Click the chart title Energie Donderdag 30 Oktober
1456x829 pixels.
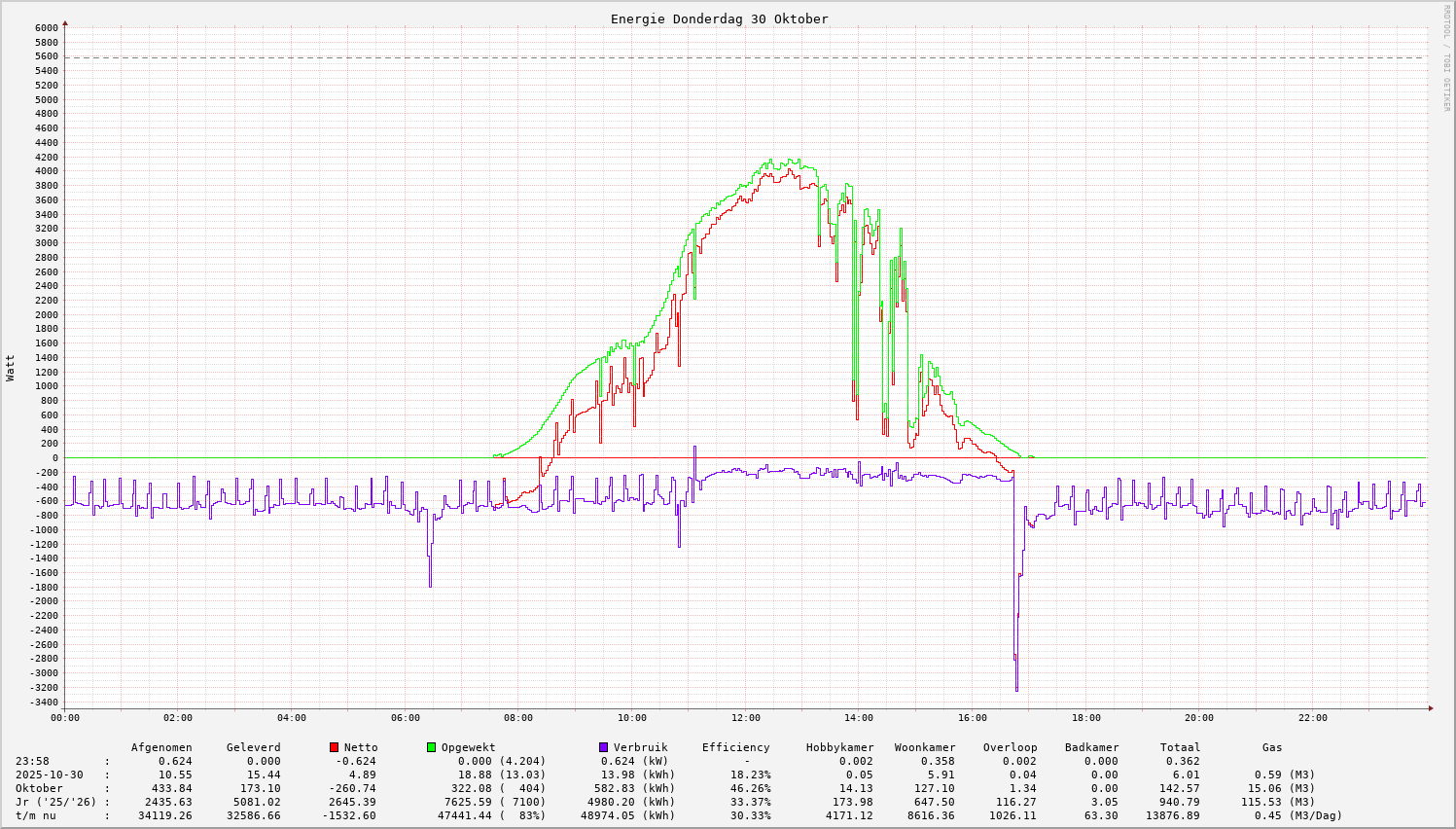pos(719,18)
